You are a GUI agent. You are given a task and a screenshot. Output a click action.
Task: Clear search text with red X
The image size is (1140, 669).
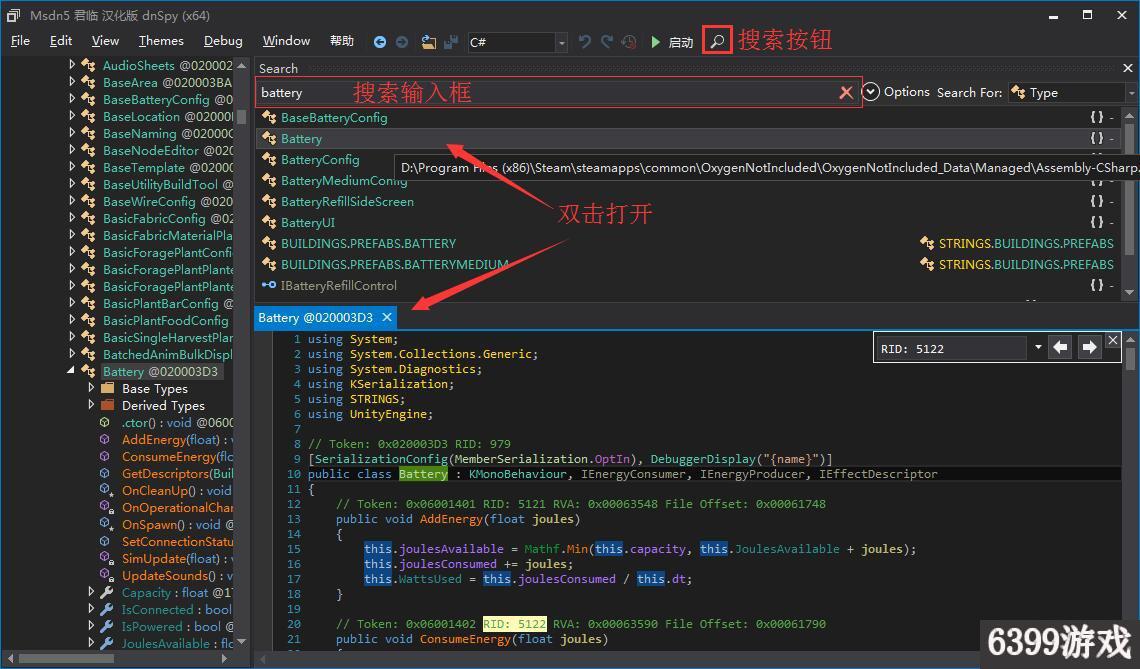pyautogui.click(x=846, y=92)
